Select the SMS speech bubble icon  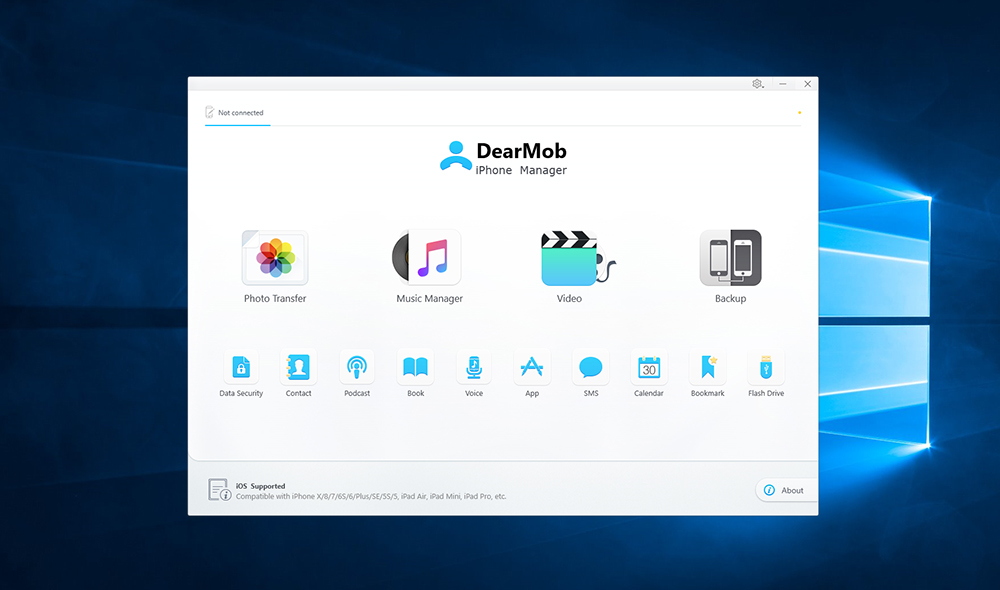pos(591,367)
